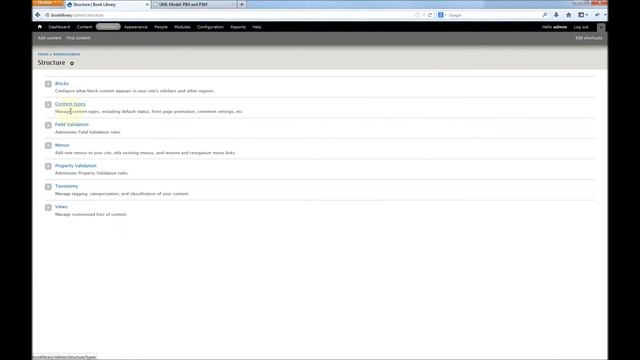Click the Google search engine icon
The image size is (640, 360).
tap(441, 15)
